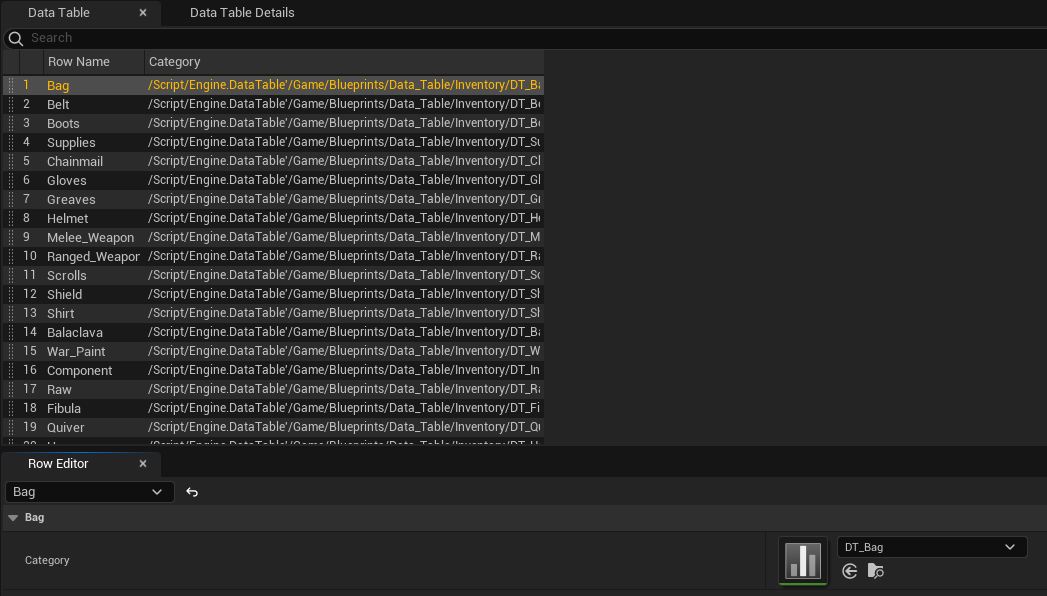Click the Category path of the Component row

click(344, 370)
